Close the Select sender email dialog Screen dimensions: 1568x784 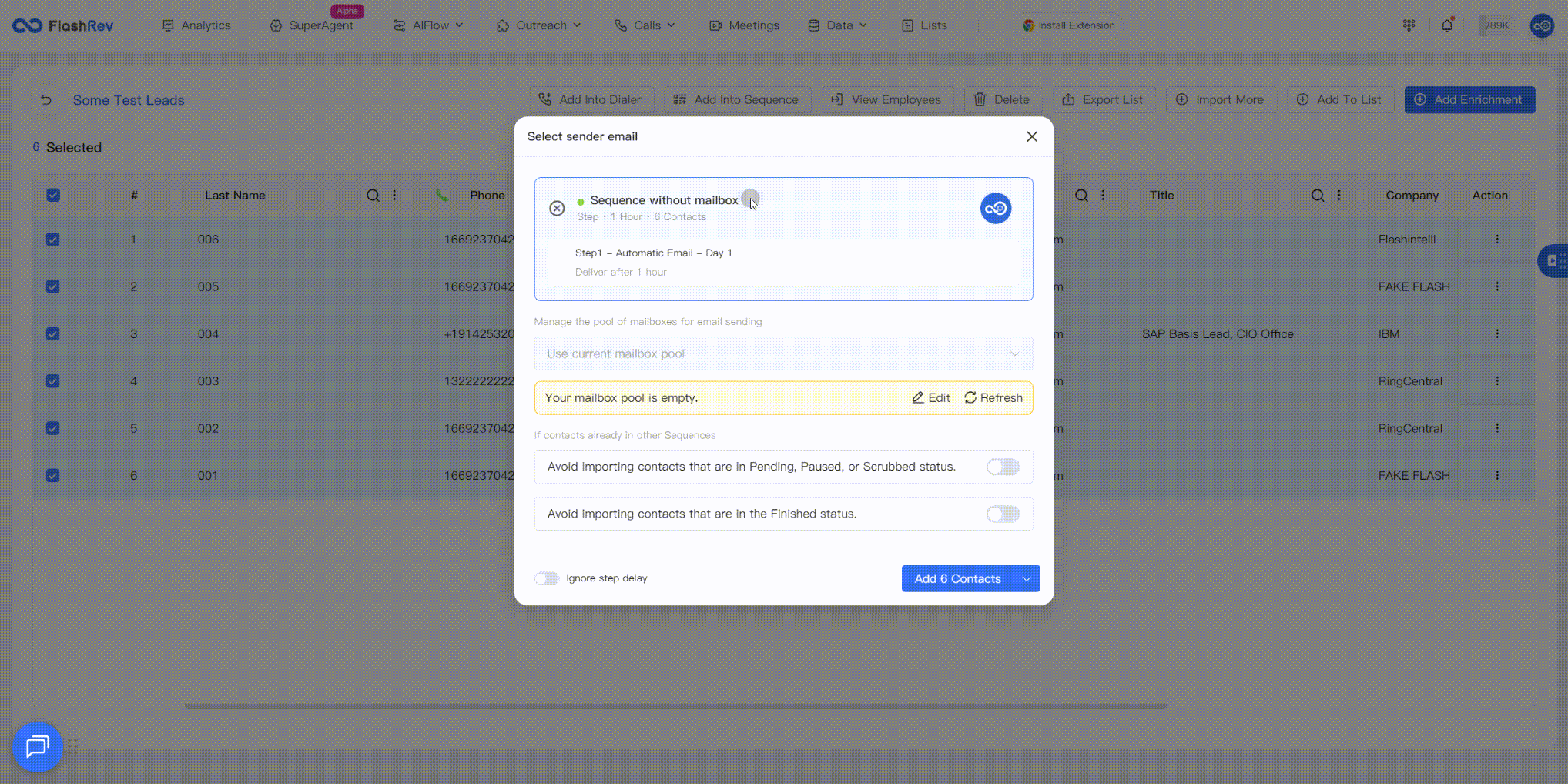(x=1032, y=136)
